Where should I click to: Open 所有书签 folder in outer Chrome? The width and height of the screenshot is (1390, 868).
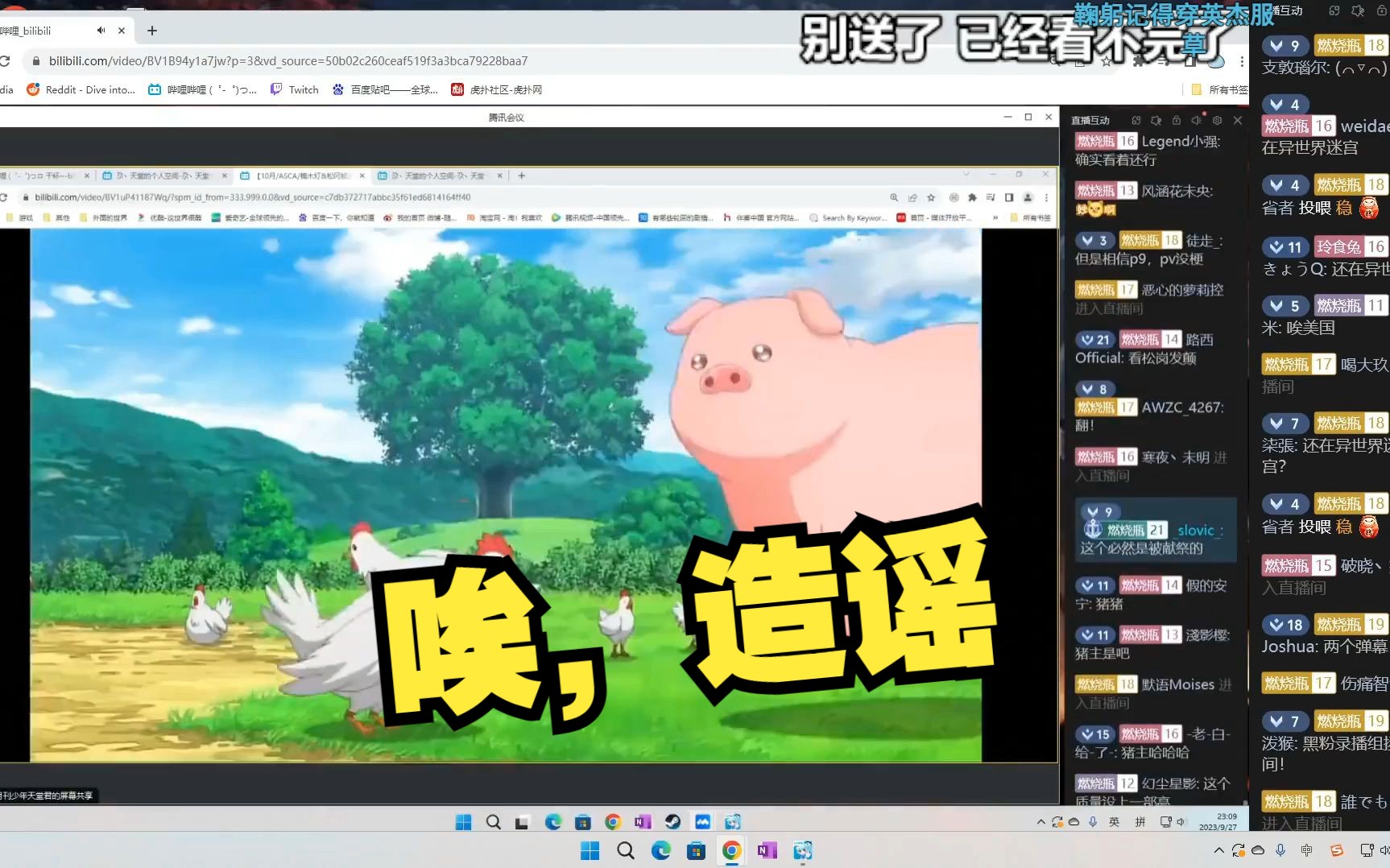[1219, 89]
